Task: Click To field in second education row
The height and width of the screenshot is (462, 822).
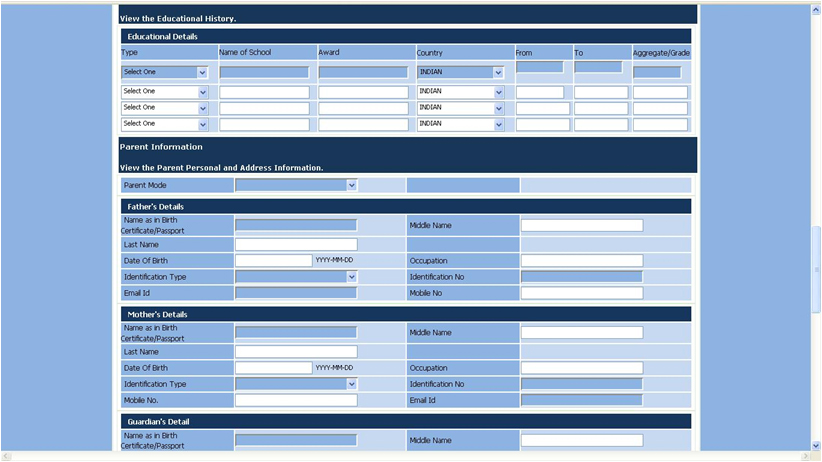Action: point(601,92)
